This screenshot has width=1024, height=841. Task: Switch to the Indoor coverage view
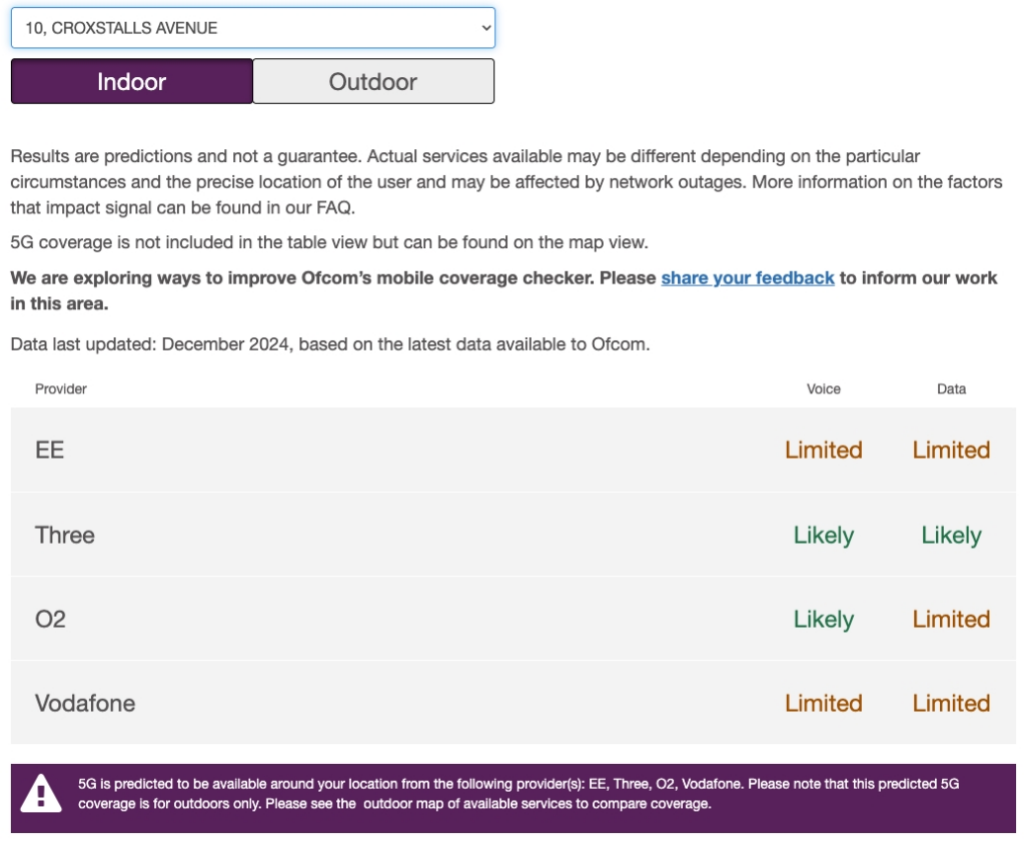131,81
